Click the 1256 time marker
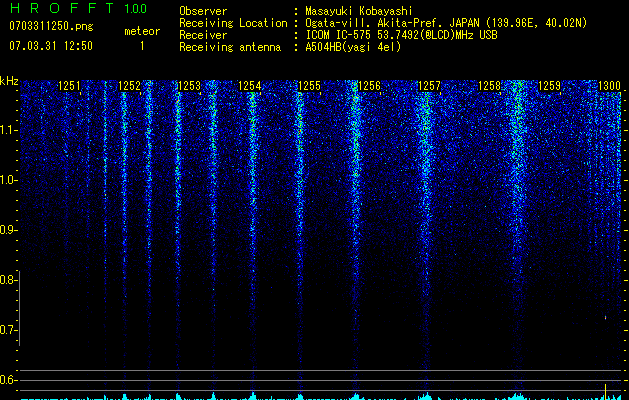Image resolution: width=629 pixels, height=400 pixels. coord(369,86)
